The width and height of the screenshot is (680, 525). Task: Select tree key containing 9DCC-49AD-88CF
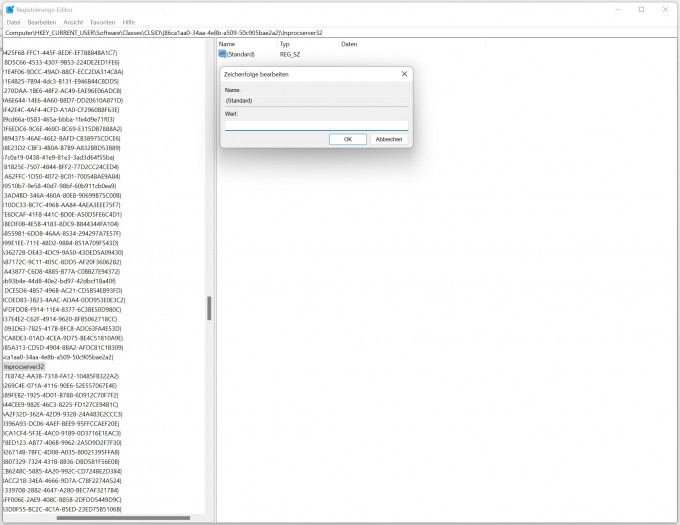(x=63, y=72)
